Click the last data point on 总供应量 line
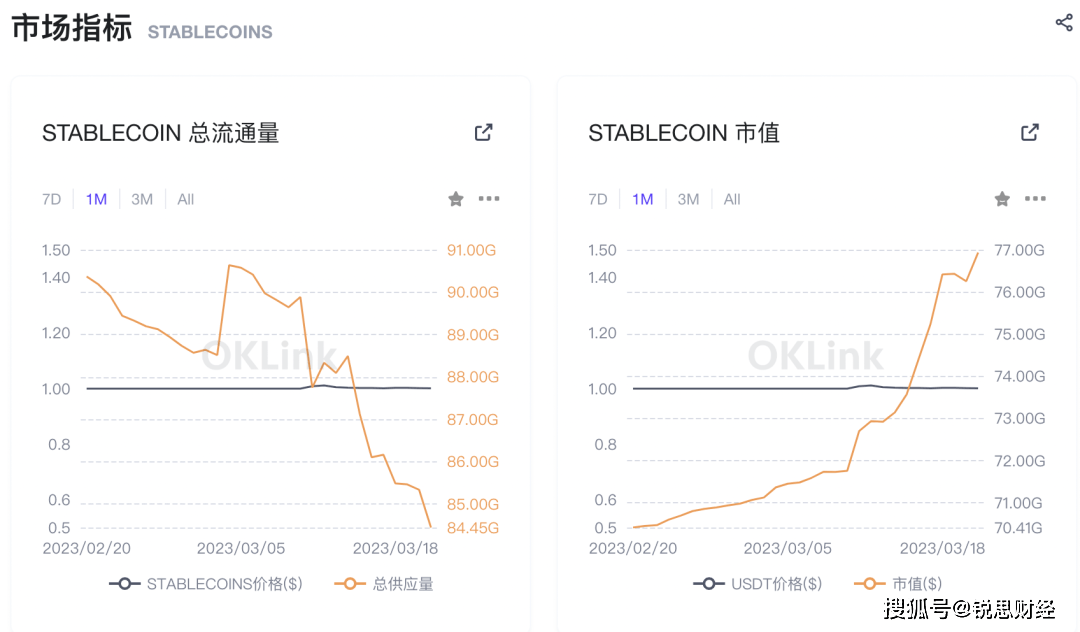Screen dimensions: 1080x632 coord(431,527)
